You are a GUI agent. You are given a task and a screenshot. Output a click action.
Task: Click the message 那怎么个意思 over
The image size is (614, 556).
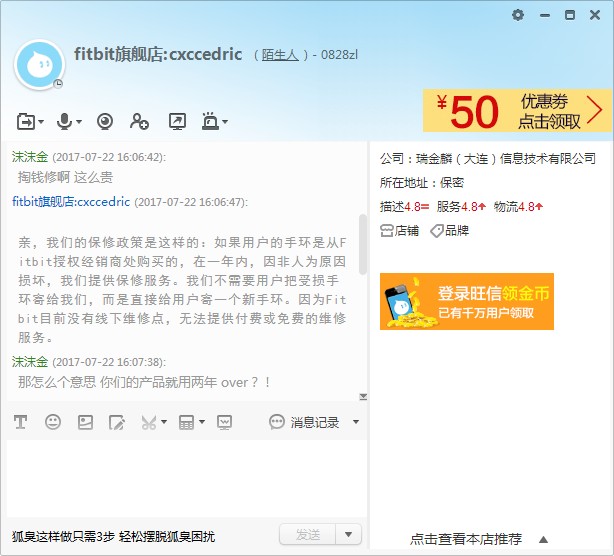coord(144,382)
